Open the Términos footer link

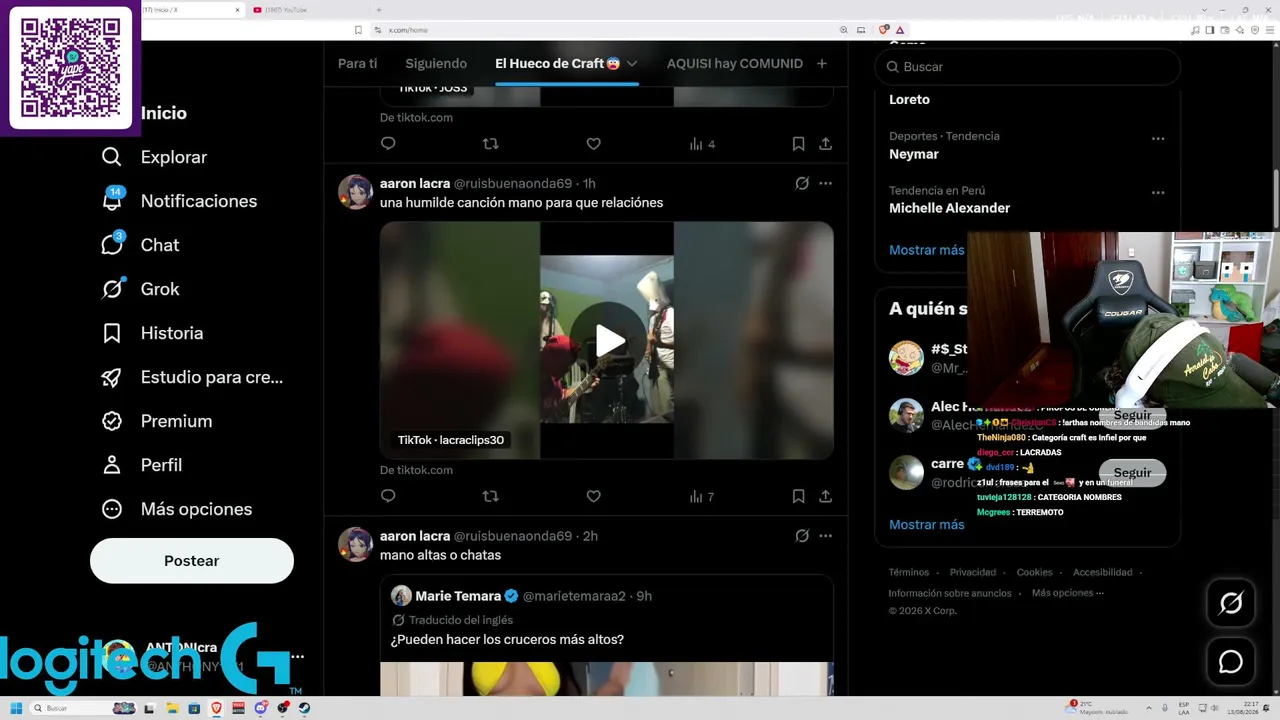[909, 572]
